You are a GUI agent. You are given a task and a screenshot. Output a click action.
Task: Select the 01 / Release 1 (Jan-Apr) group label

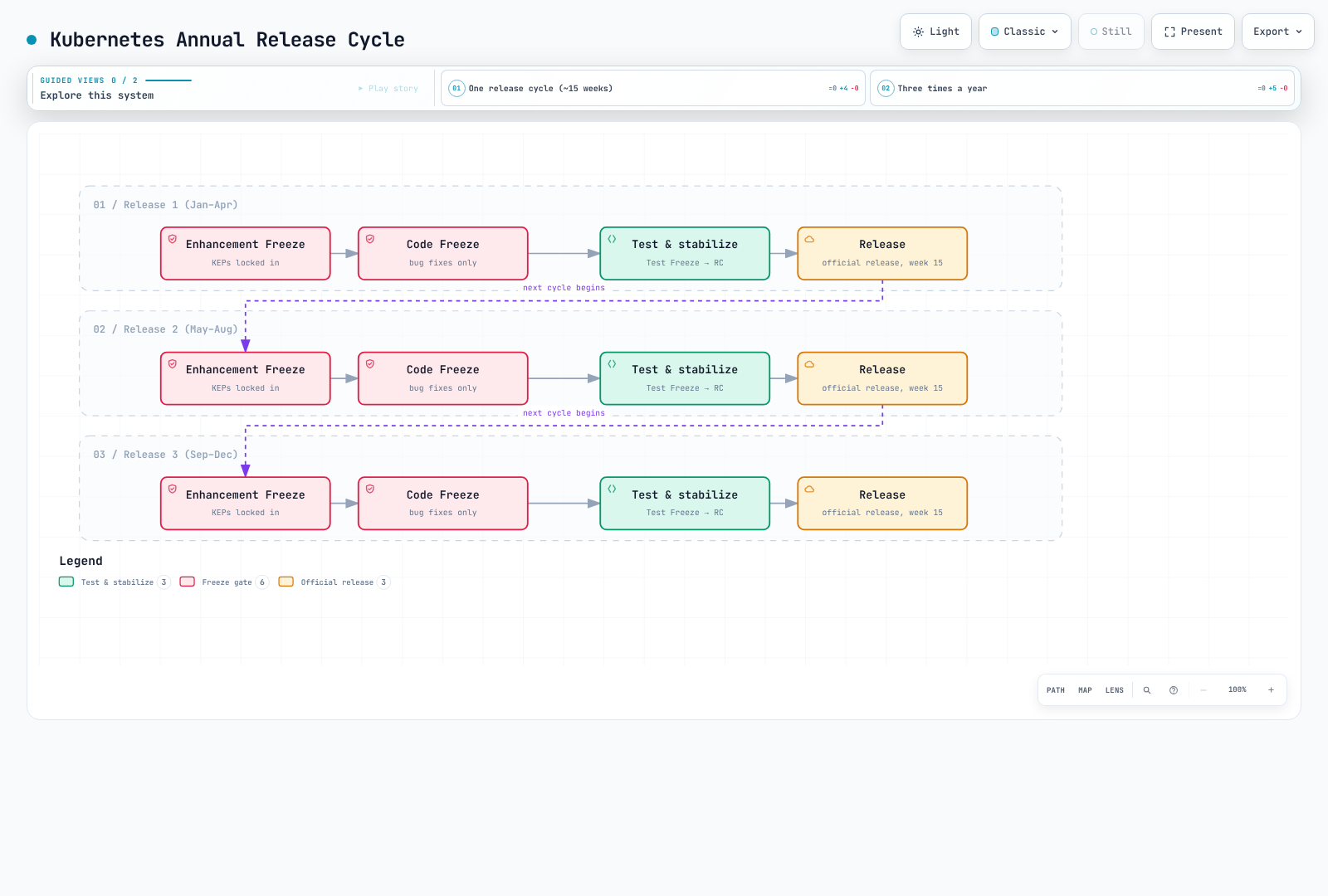pos(165,205)
